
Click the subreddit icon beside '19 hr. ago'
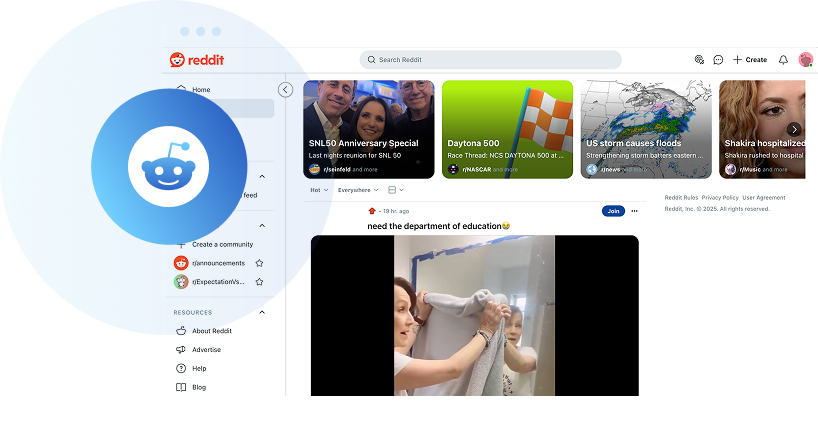point(372,211)
